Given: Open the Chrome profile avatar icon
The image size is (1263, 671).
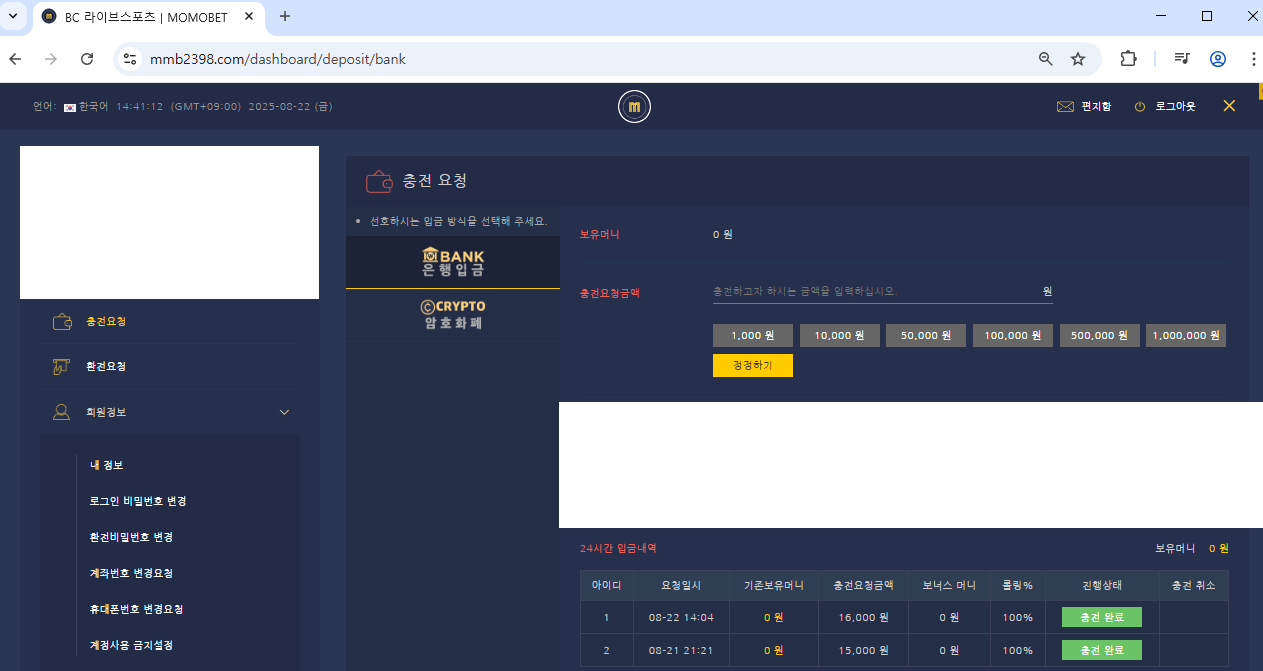Looking at the screenshot, I should [1218, 59].
